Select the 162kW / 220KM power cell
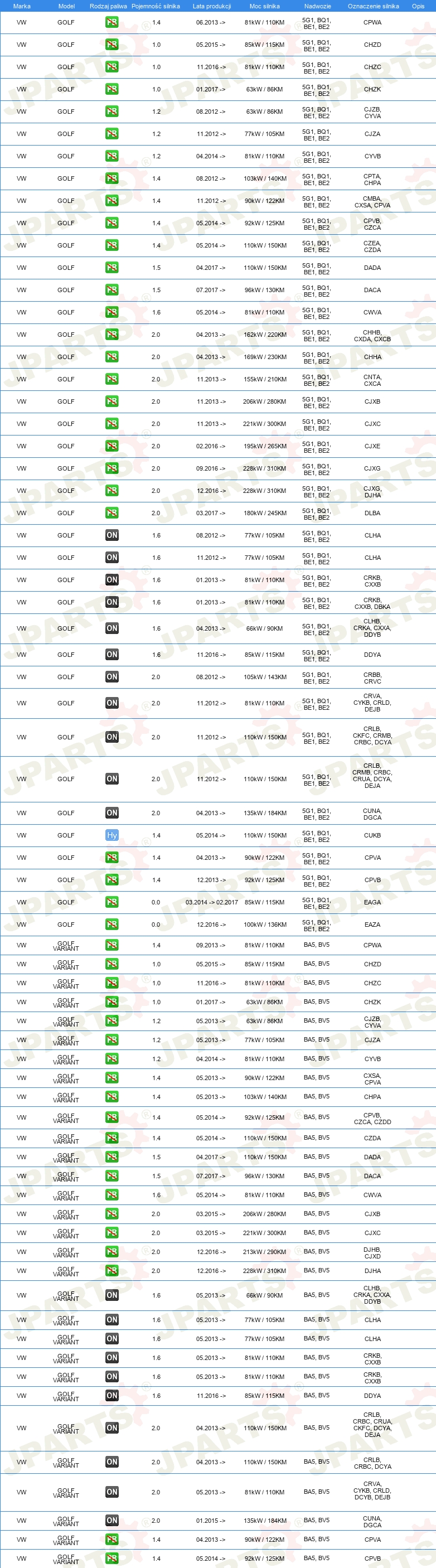 click(x=265, y=335)
